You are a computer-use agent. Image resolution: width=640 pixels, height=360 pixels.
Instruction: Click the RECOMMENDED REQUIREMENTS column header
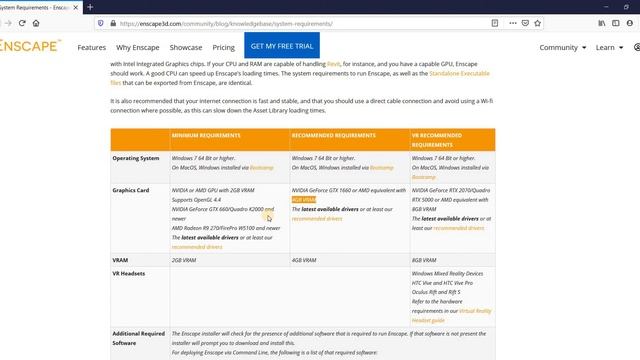click(x=333, y=135)
